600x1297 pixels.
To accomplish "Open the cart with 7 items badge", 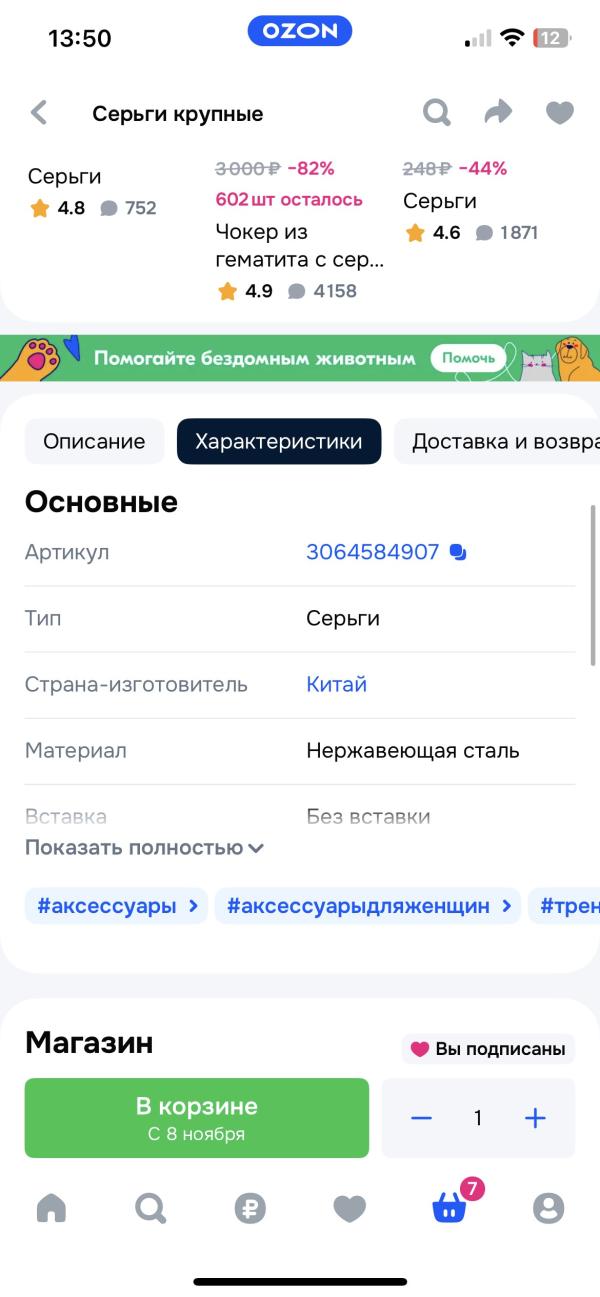I will (449, 1208).
